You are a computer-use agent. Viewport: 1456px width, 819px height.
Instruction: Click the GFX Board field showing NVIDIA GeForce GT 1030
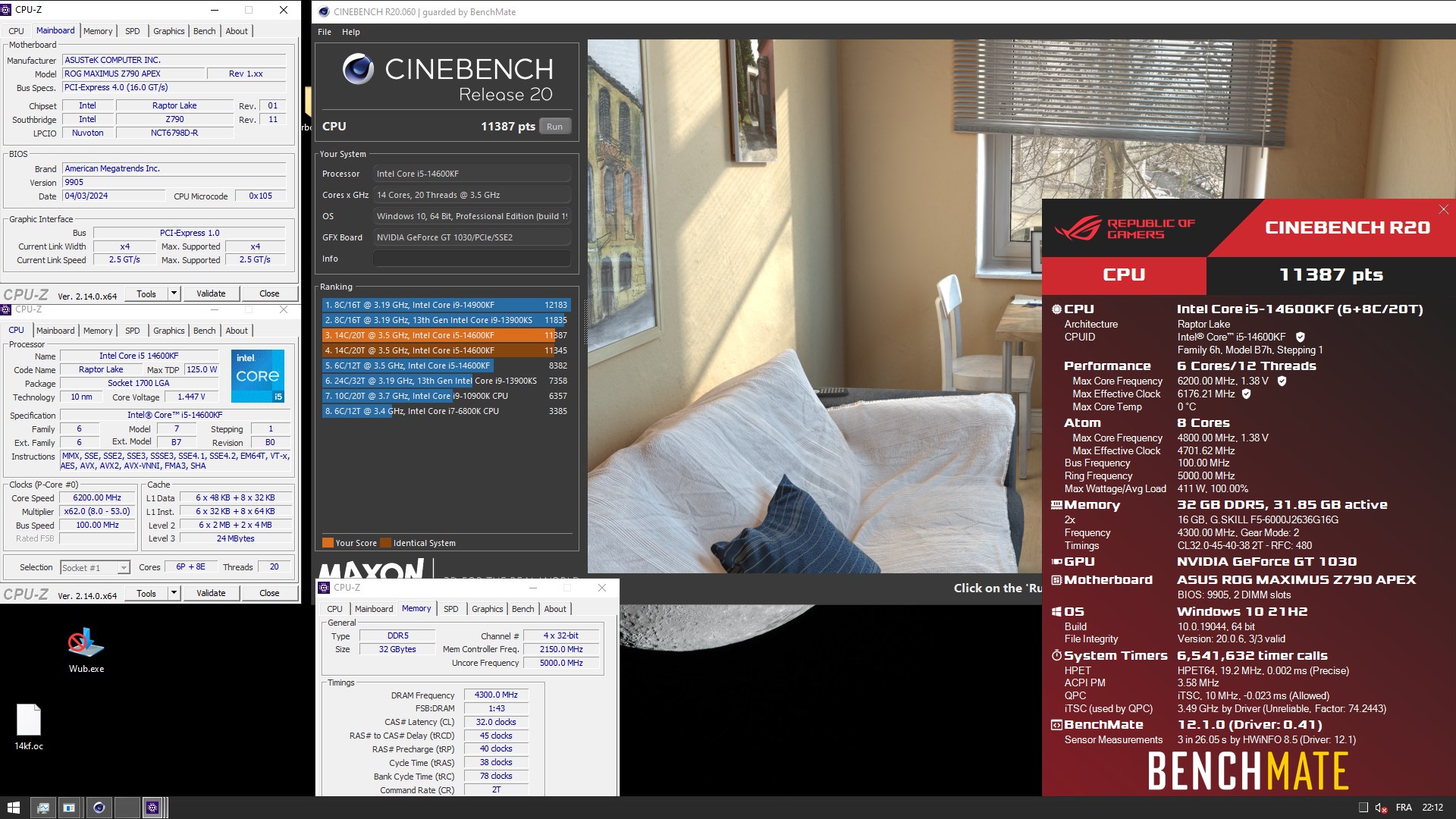coord(472,237)
